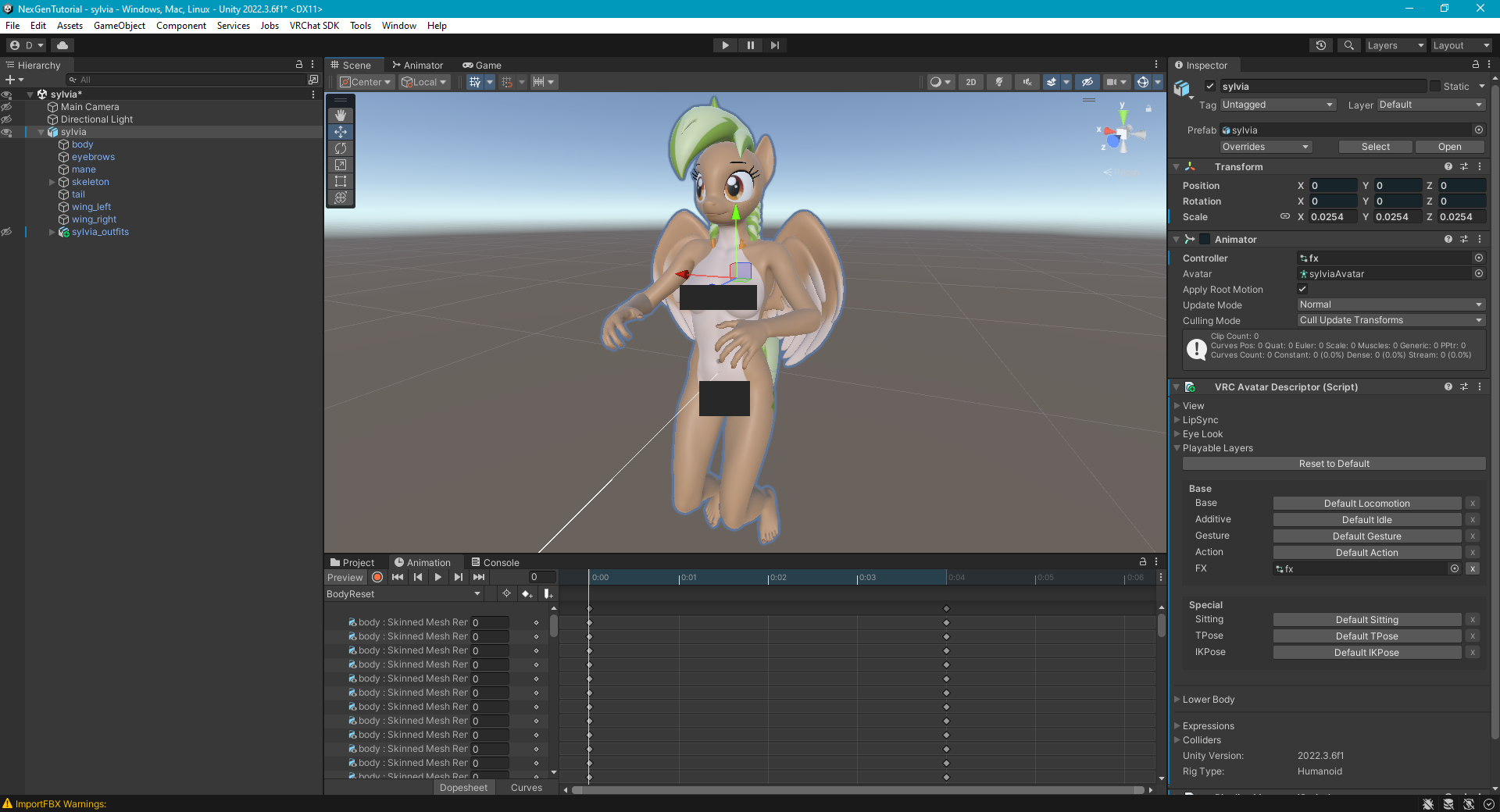Image resolution: width=1500 pixels, height=812 pixels.
Task: Open the Layer dropdown (Default)
Action: point(1430,105)
